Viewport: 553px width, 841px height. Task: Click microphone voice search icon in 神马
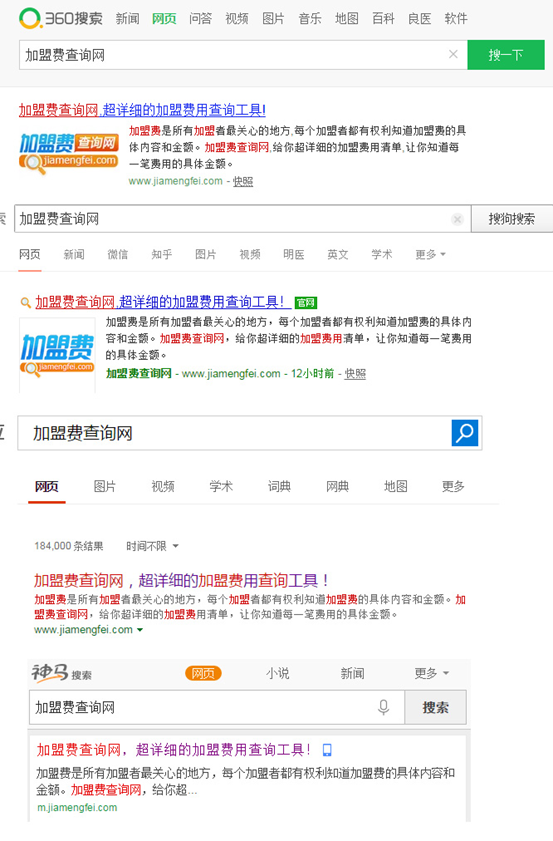coord(384,707)
